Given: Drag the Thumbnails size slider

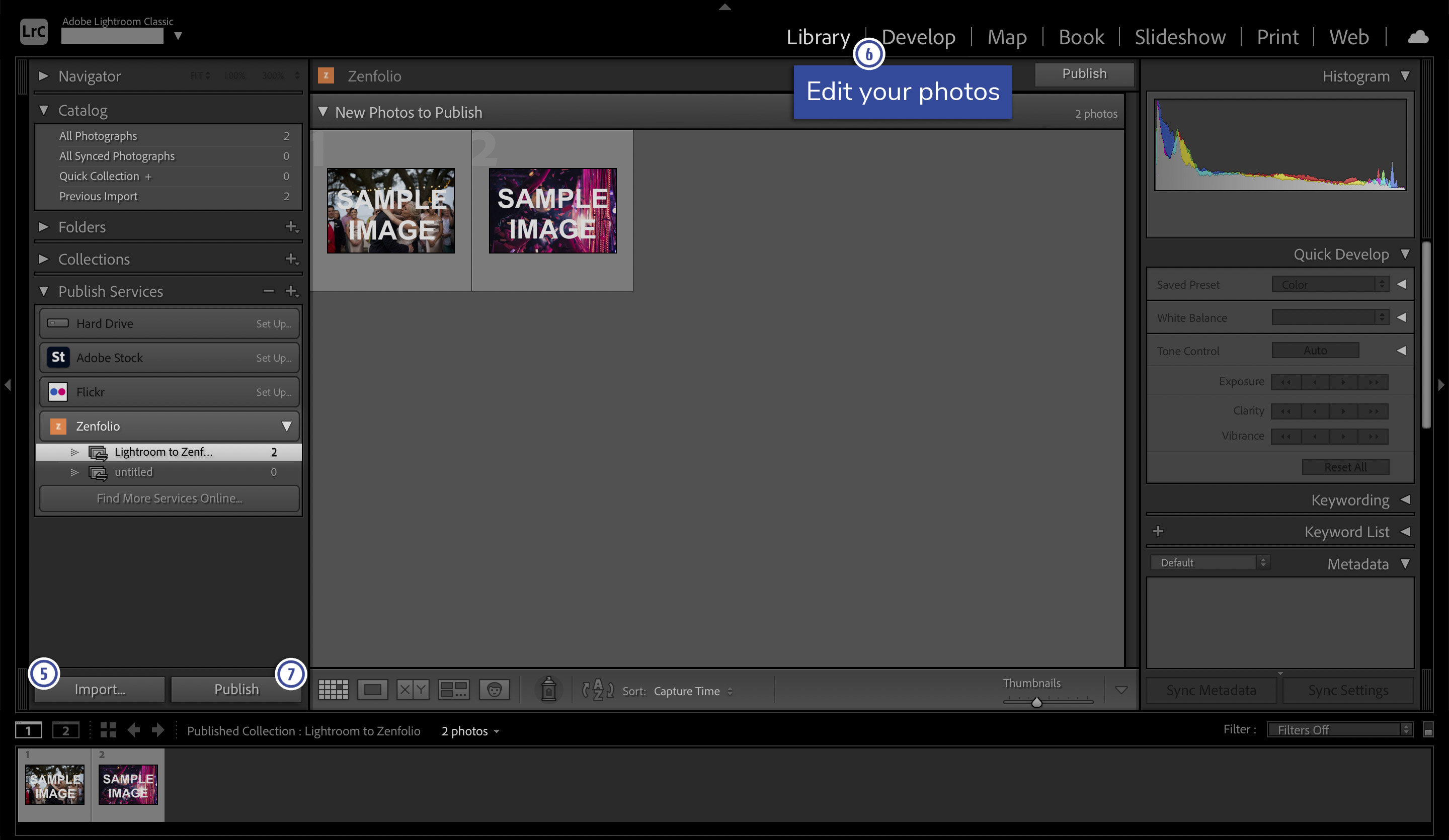Looking at the screenshot, I should (1037, 702).
